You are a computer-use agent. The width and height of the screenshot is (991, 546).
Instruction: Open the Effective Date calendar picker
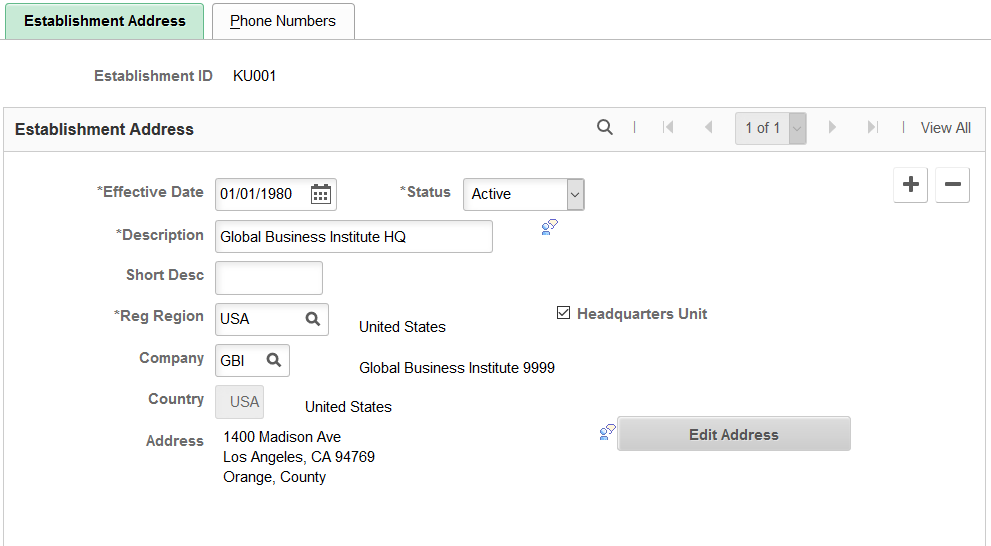point(320,194)
